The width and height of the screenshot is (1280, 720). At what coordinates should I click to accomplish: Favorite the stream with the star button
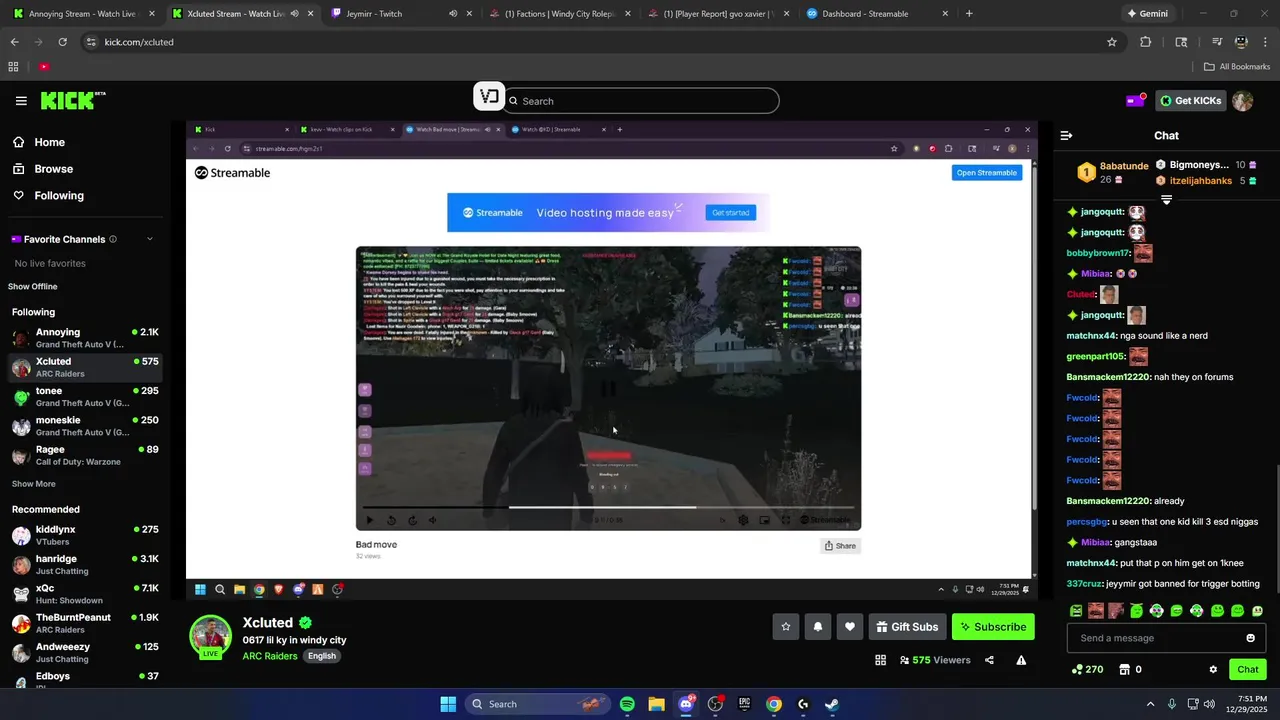pos(786,627)
